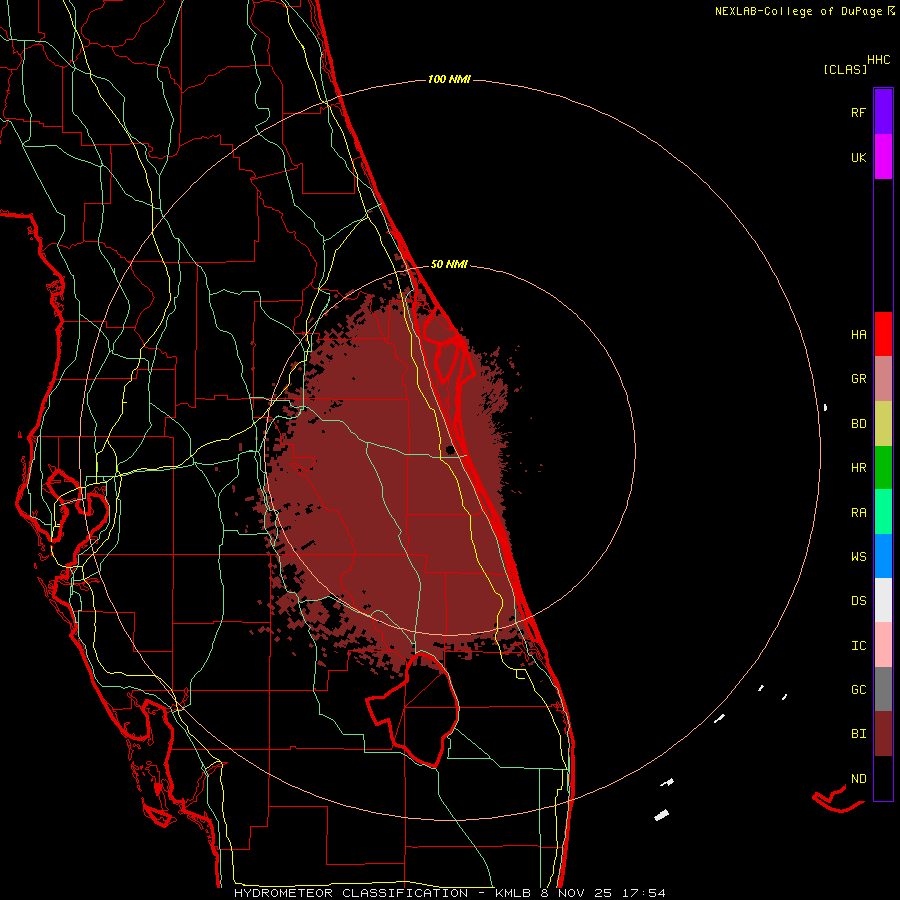Click the Hydrometeor Classification KMLB title text
This screenshot has height=900, width=900.
click(450, 893)
